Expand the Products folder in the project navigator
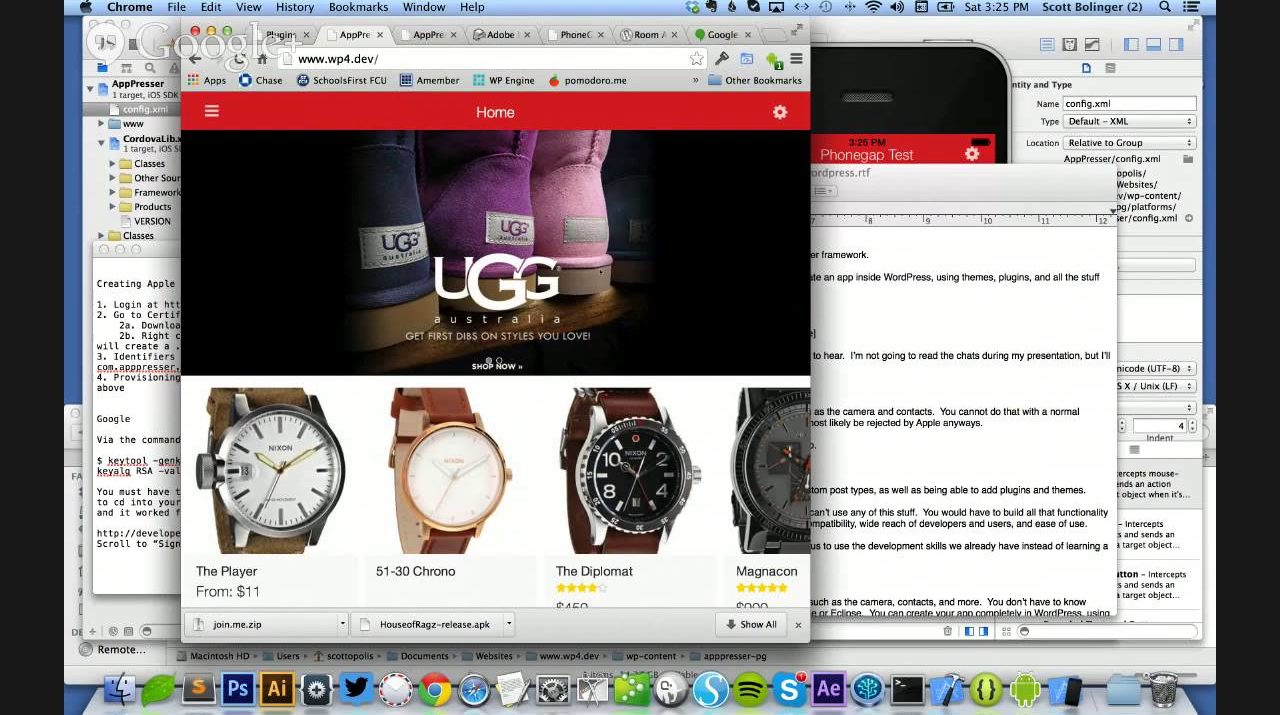Viewport: 1280px width, 715px height. tap(113, 207)
